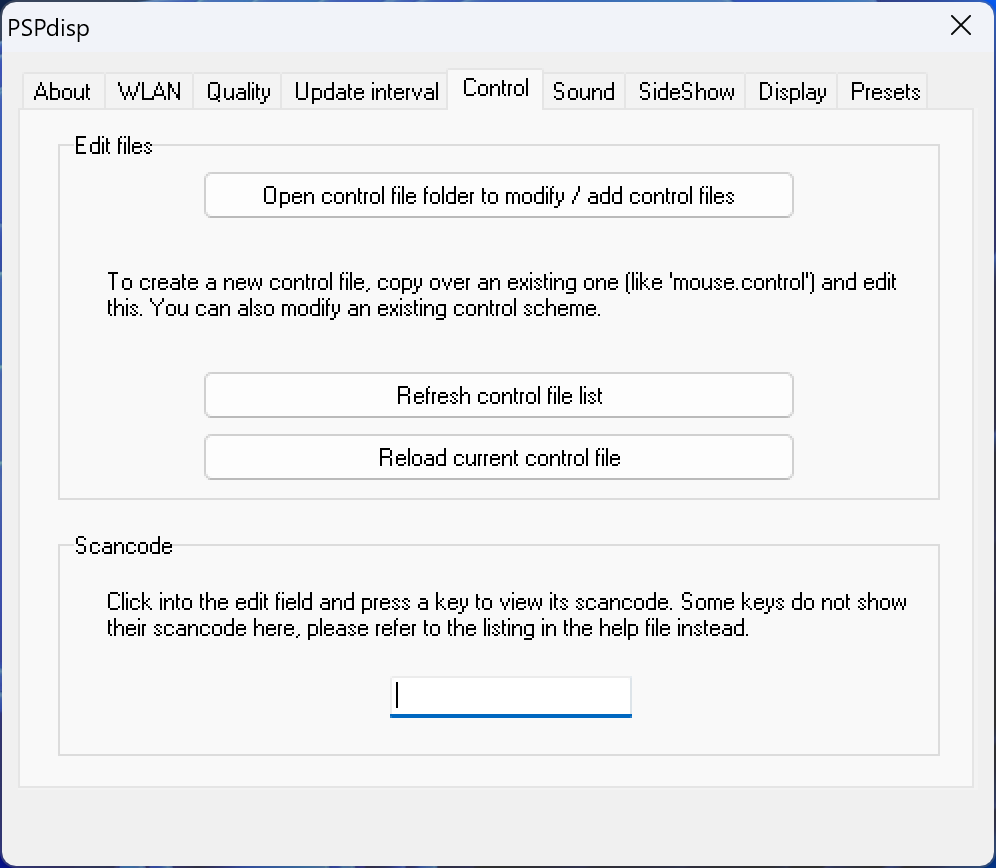Click the PSPdisp window title
Screen dimensions: 996x868
48,28
